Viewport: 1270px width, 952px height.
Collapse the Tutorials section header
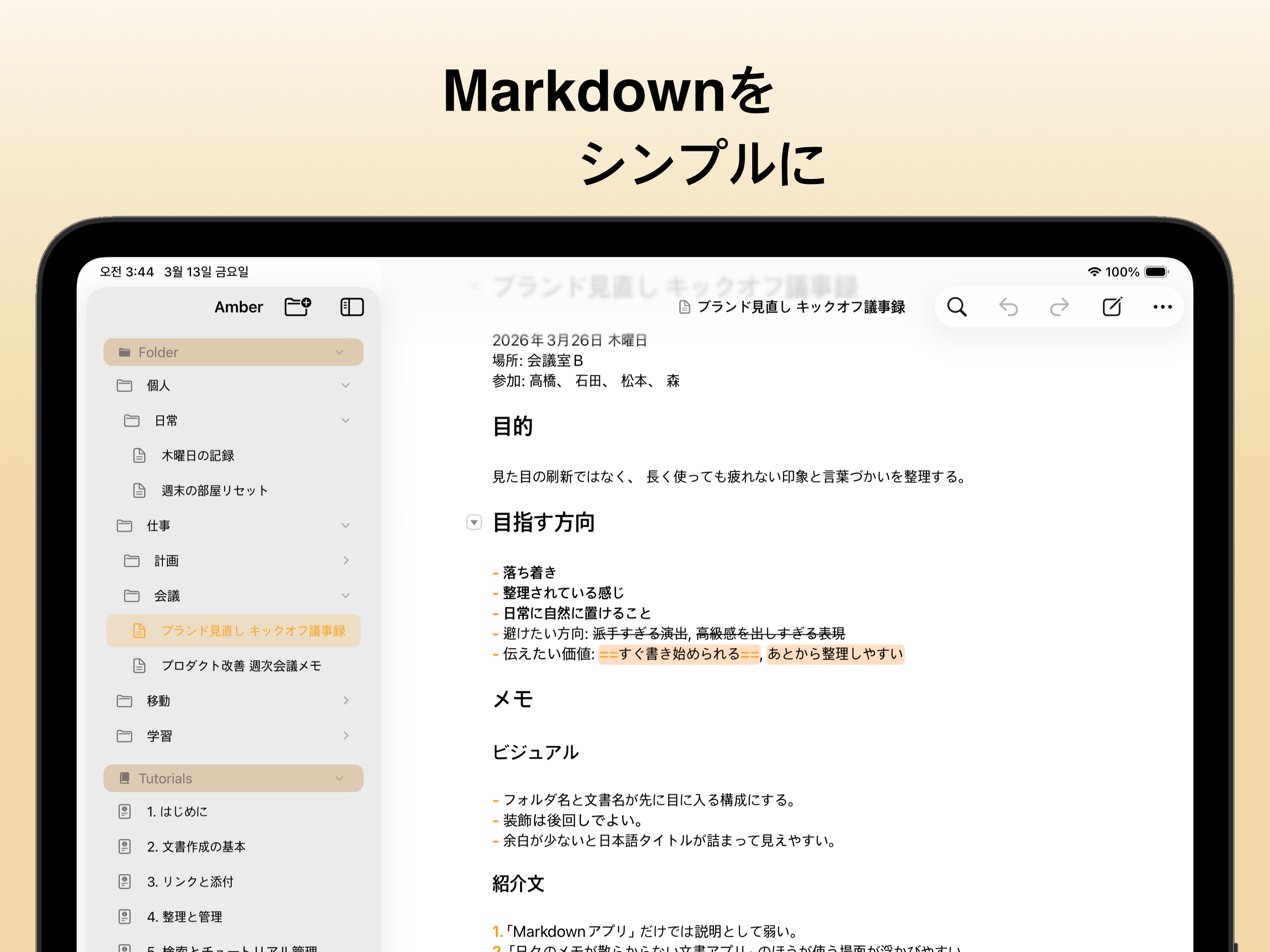coord(339,778)
